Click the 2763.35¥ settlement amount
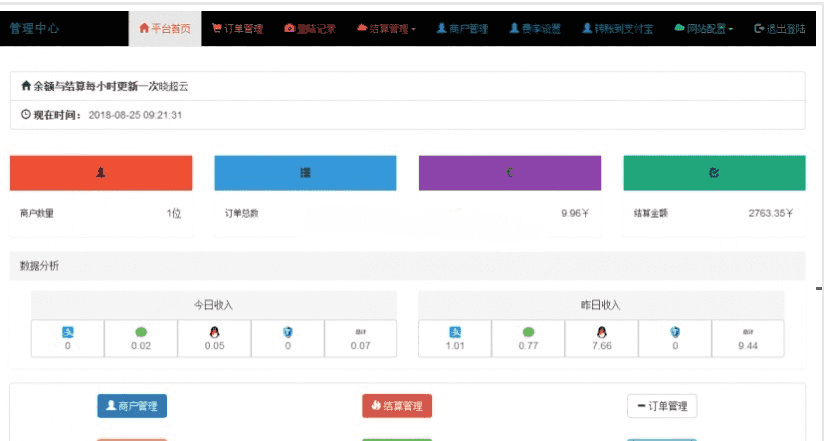The image size is (824, 441). 770,213
